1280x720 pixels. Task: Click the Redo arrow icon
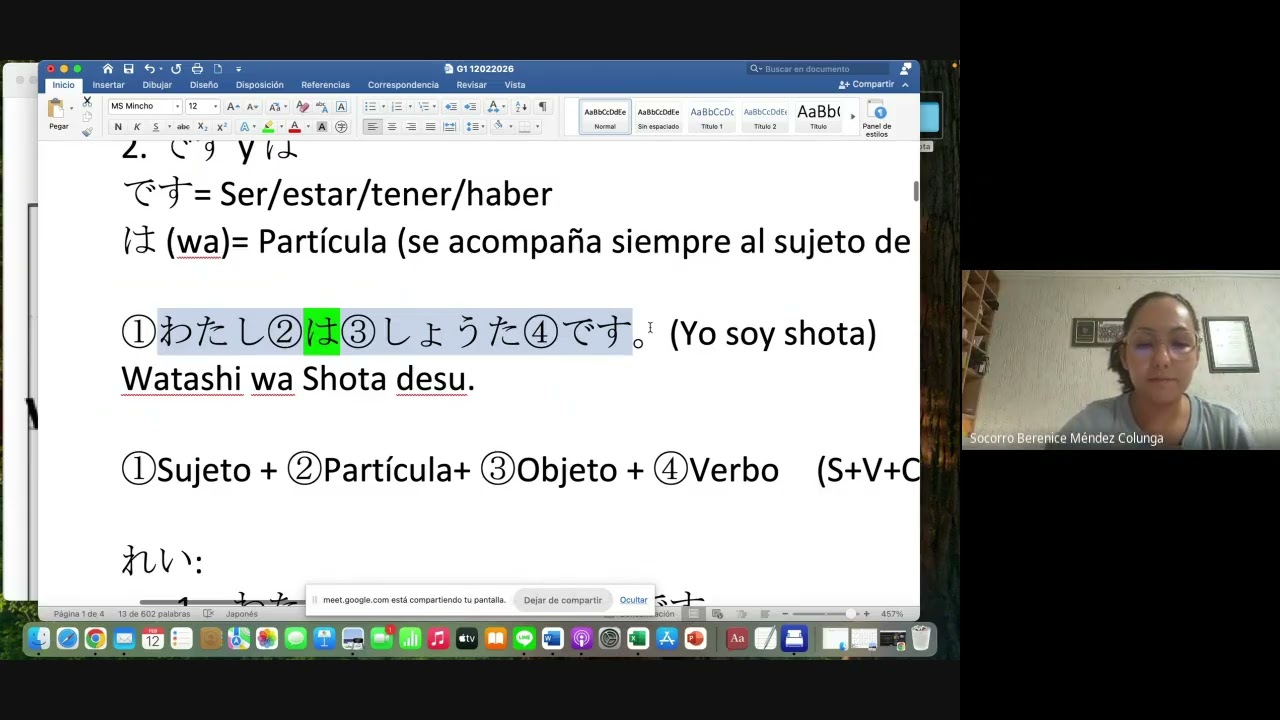[176, 69]
